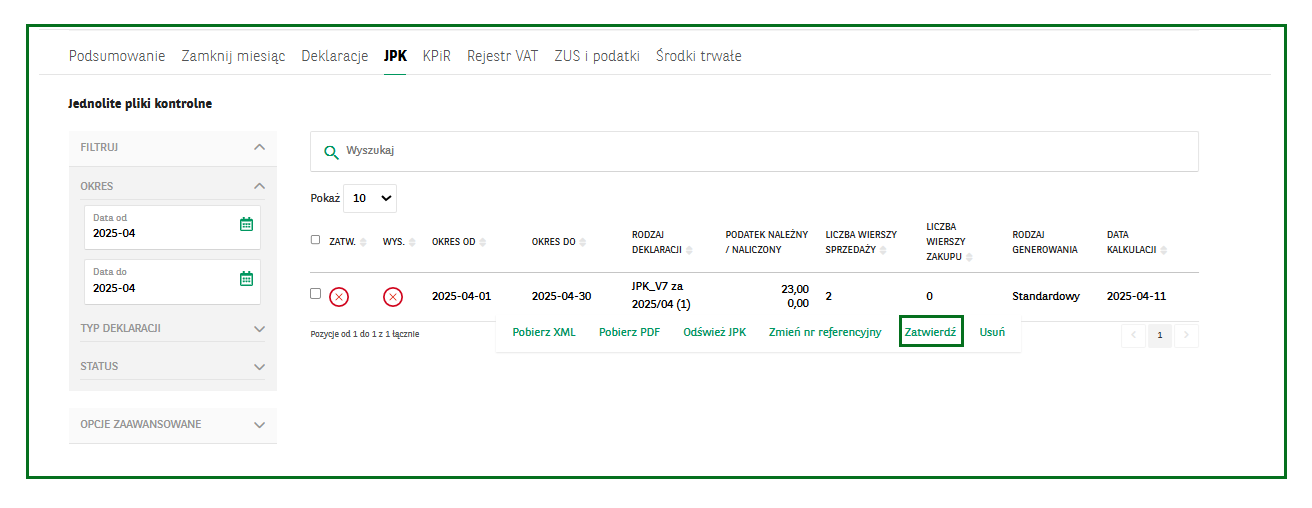Select page 1 in pagination

tap(1160, 335)
